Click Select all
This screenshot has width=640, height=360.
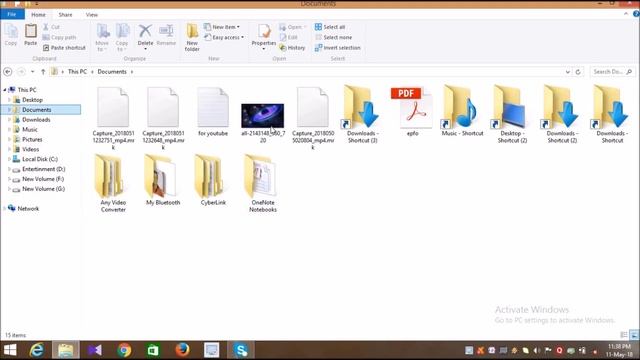tap(330, 27)
